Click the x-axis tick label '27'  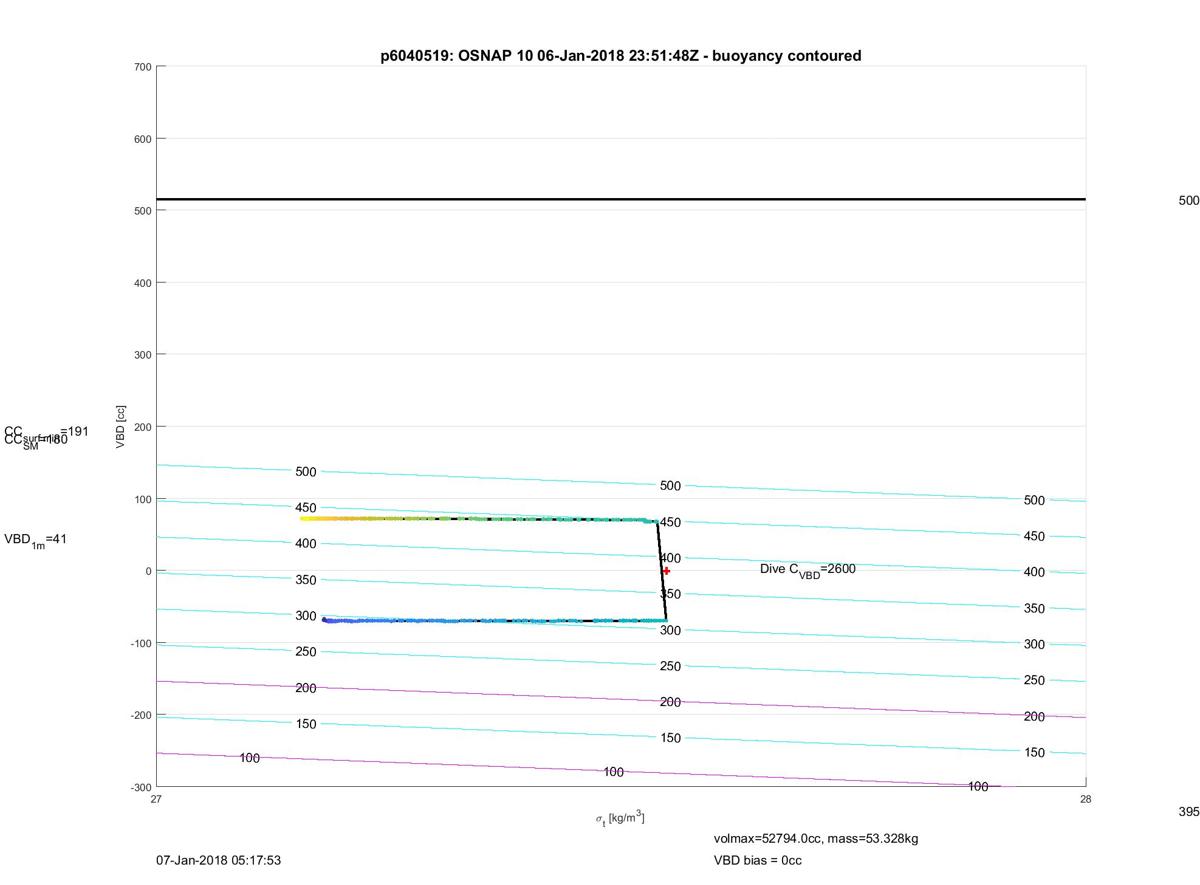coord(157,799)
